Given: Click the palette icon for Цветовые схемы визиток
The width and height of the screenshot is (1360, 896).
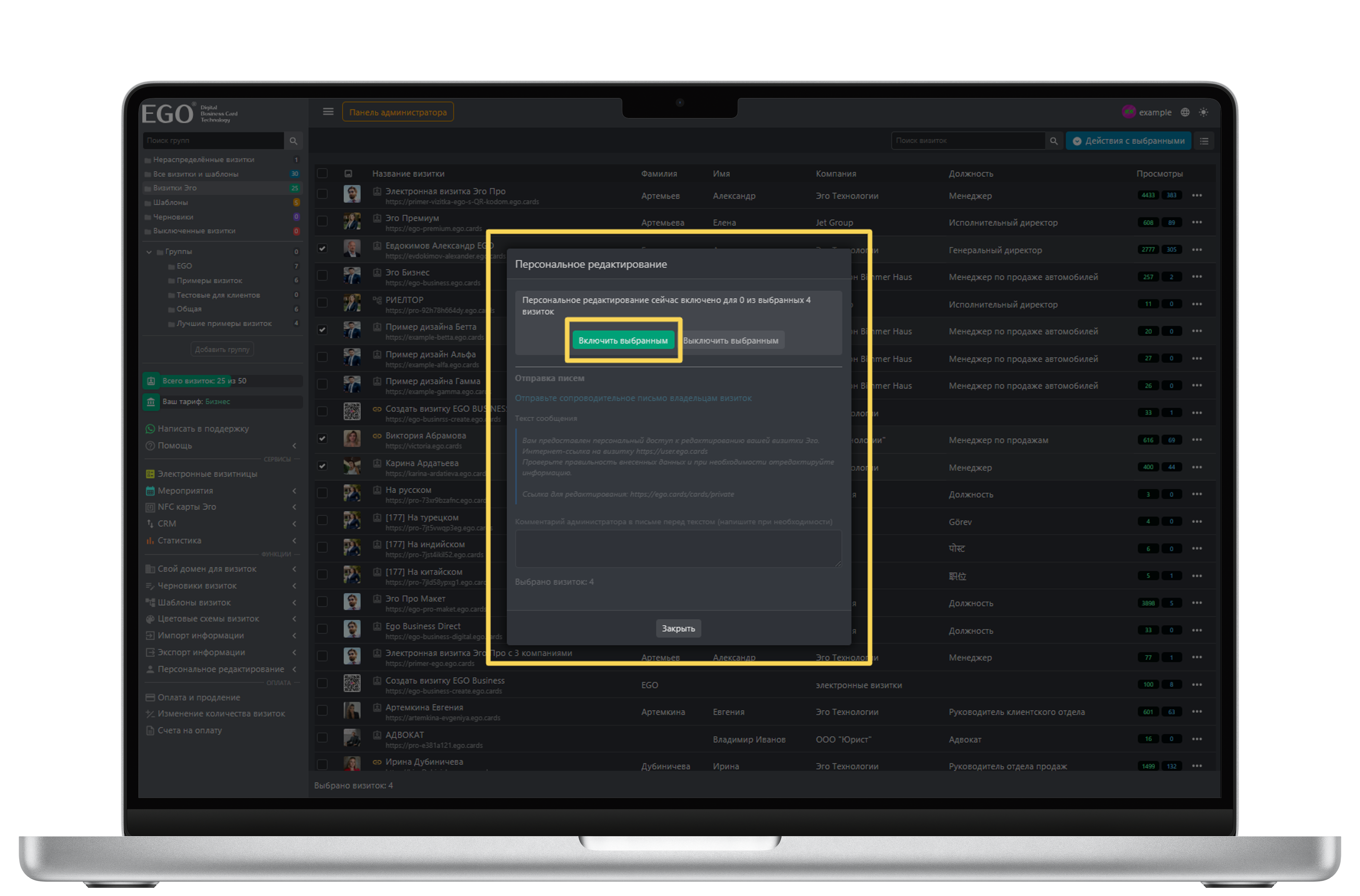Looking at the screenshot, I should point(150,619).
